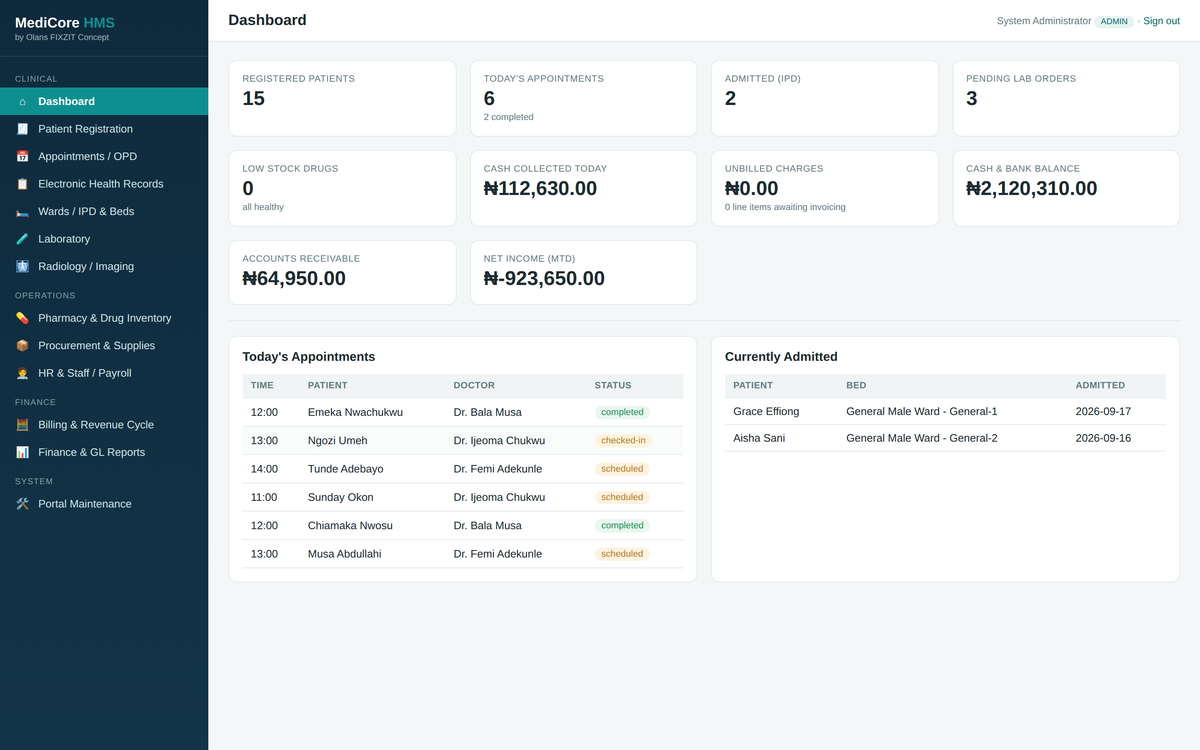The height and width of the screenshot is (750, 1200).
Task: Go to Patient Registration
Action: click(x=104, y=129)
